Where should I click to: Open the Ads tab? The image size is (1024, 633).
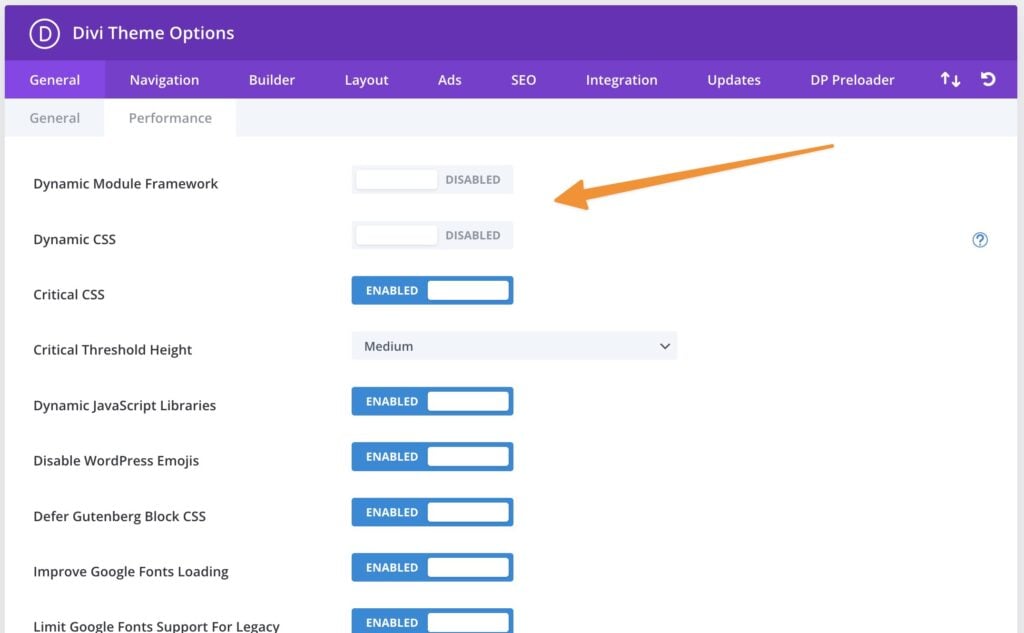449,80
